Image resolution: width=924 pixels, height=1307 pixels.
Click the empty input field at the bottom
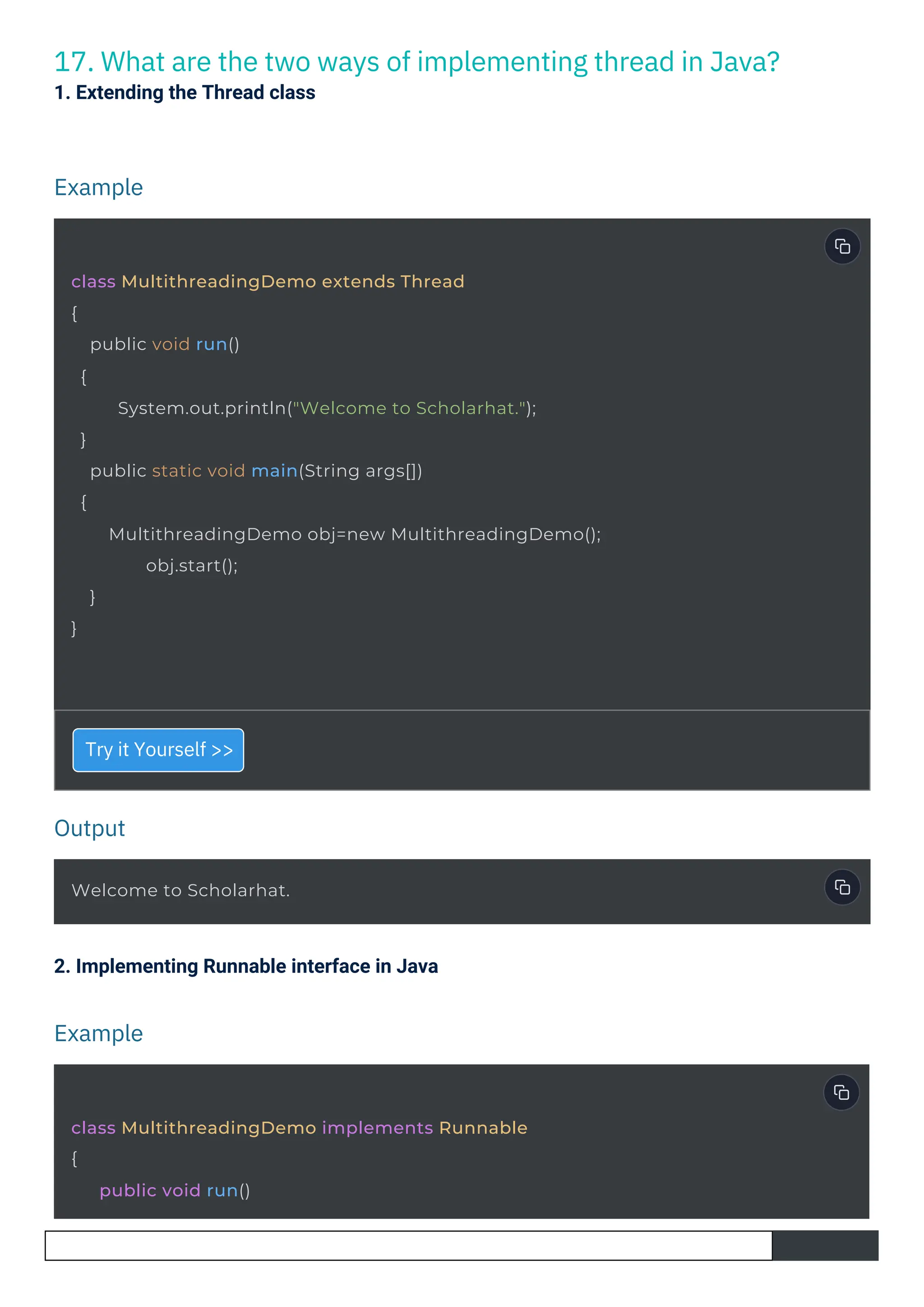click(x=408, y=1246)
